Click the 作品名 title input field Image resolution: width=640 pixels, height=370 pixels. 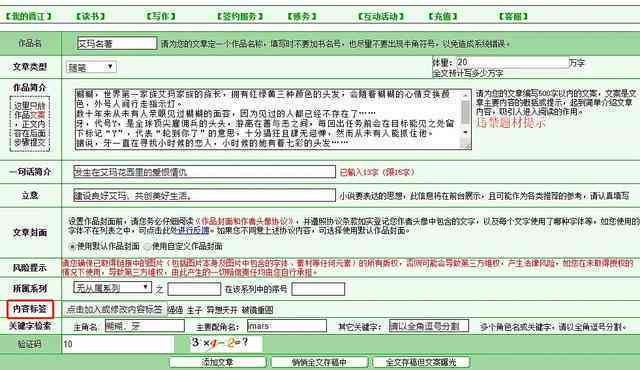click(x=117, y=43)
